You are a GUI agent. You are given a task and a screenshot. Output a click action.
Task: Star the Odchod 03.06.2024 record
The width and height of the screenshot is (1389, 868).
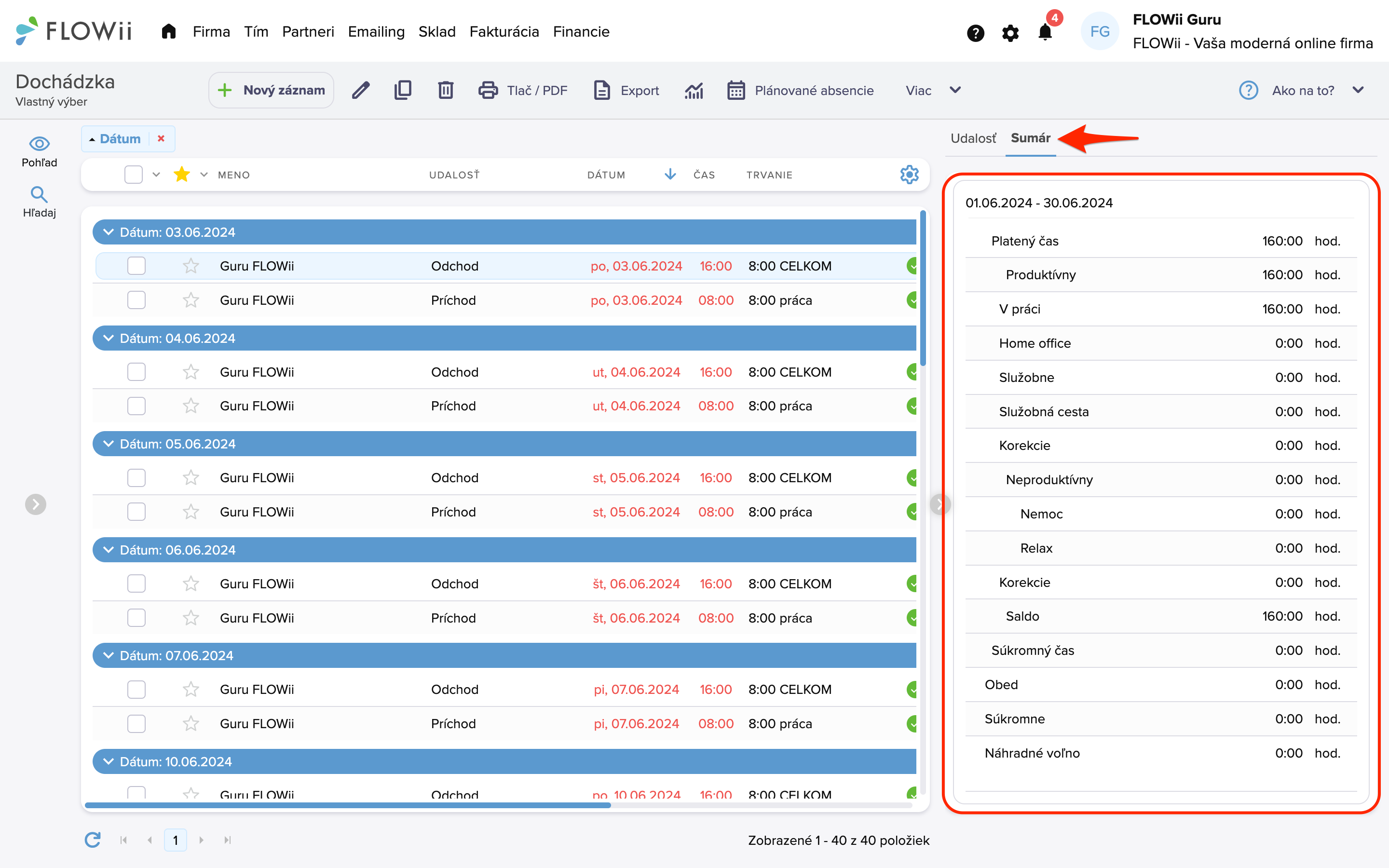pos(191,266)
